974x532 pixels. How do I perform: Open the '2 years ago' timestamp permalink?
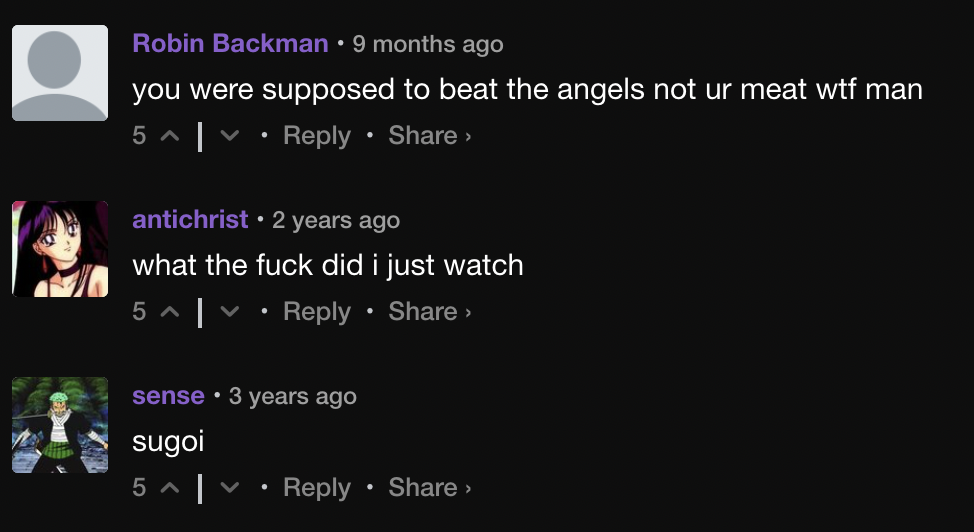click(336, 221)
